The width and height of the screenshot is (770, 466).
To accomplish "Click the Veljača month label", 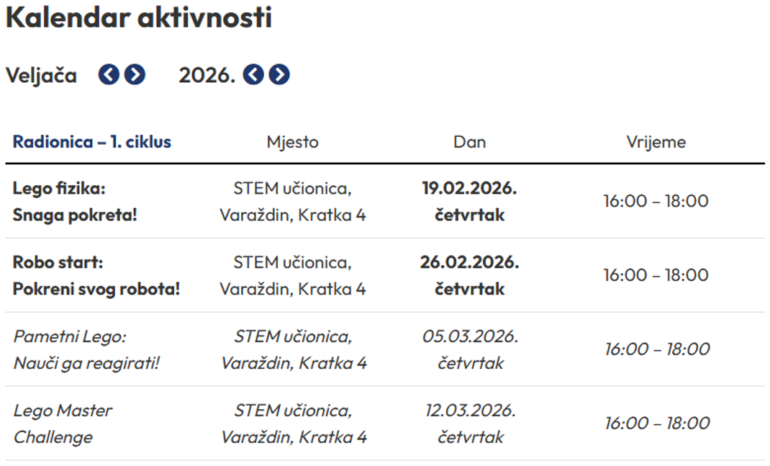I will click(x=42, y=75).
